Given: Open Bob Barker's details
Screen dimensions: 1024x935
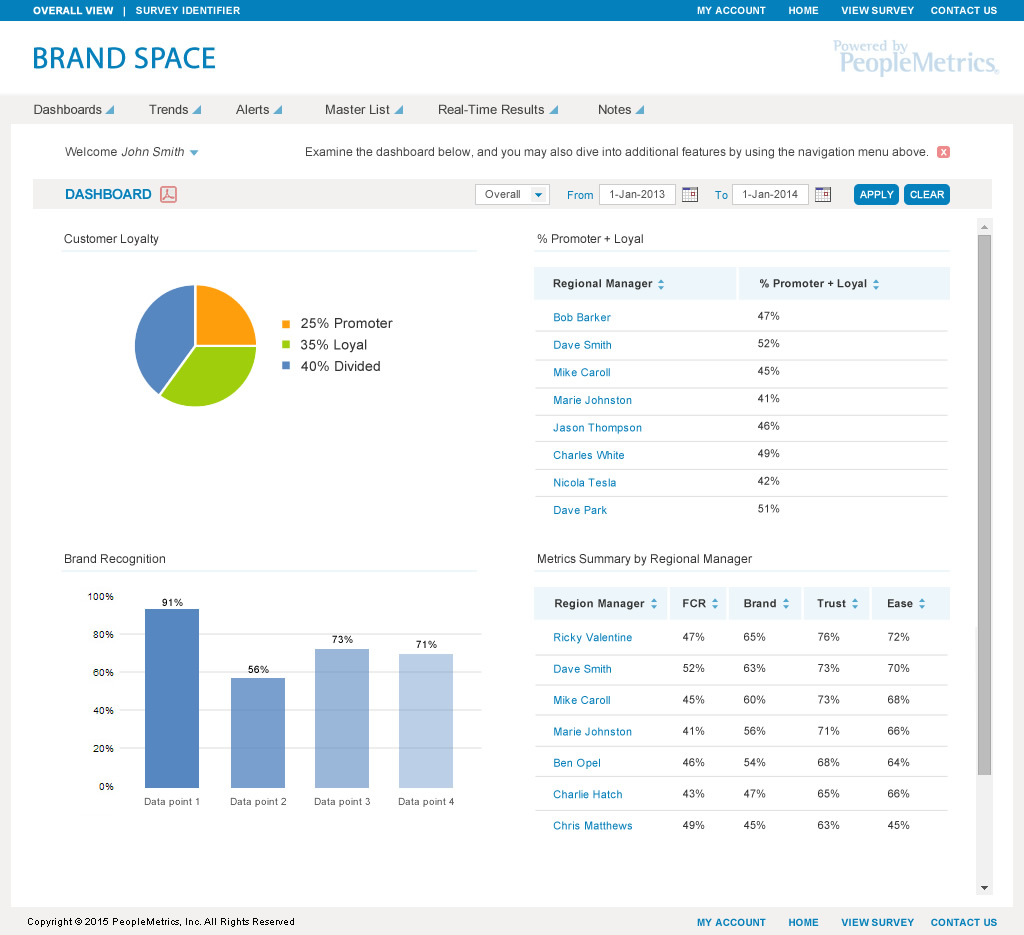Looking at the screenshot, I should [x=581, y=317].
